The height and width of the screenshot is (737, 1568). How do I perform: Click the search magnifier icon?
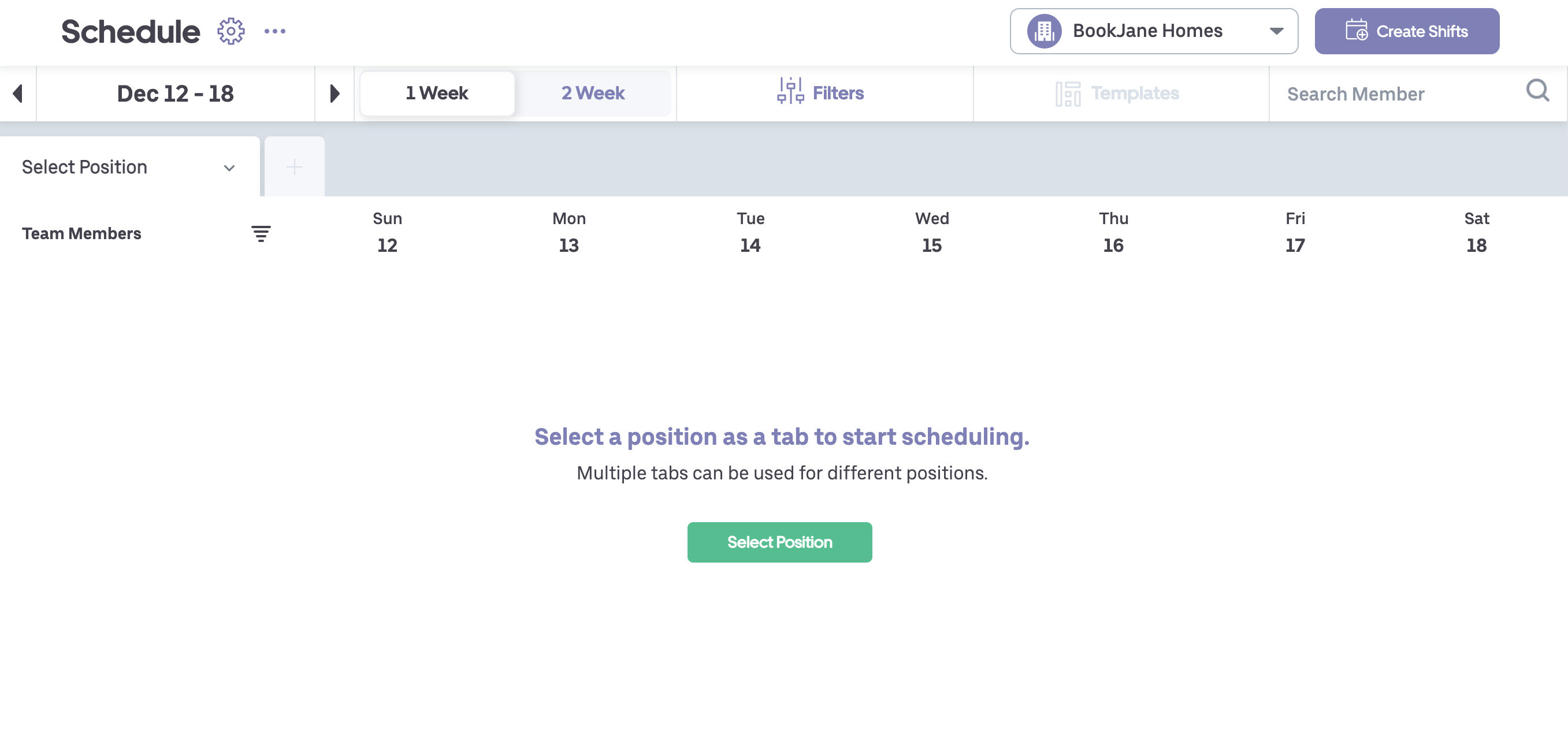coord(1537,91)
